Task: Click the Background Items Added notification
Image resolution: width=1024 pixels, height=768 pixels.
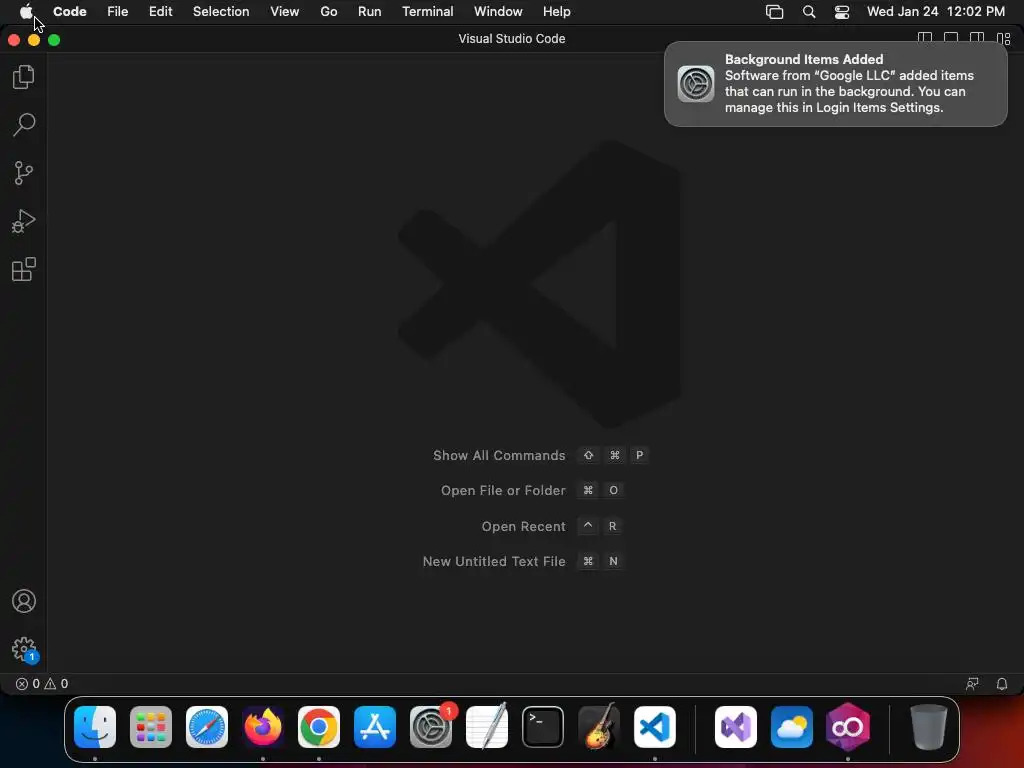Action: 835,84
